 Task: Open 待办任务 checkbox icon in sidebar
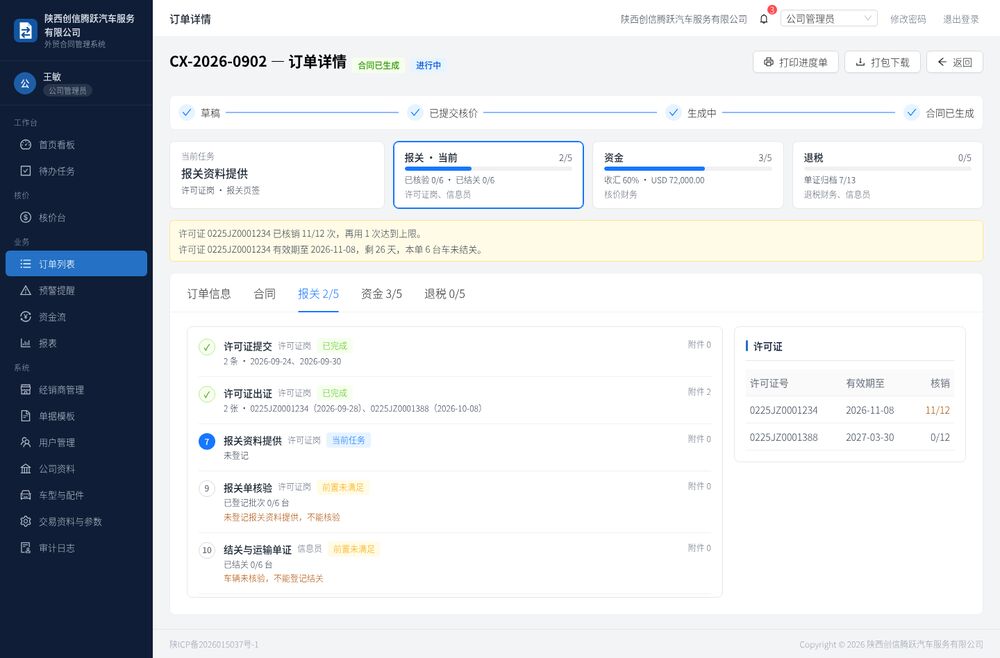tap(26, 171)
